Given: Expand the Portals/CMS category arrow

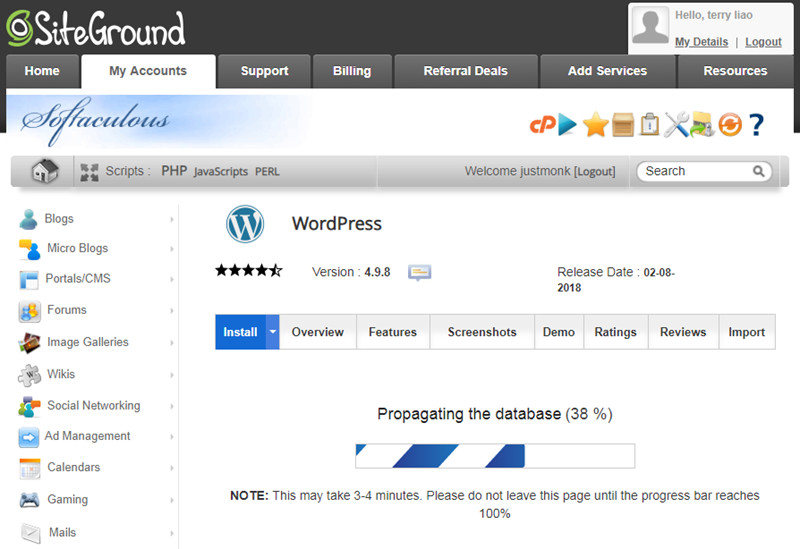Looking at the screenshot, I should coord(172,280).
